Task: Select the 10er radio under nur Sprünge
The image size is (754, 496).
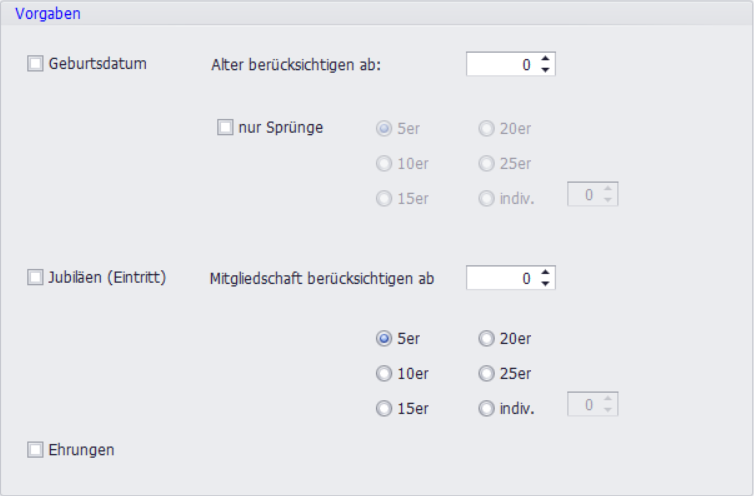Action: point(383,164)
